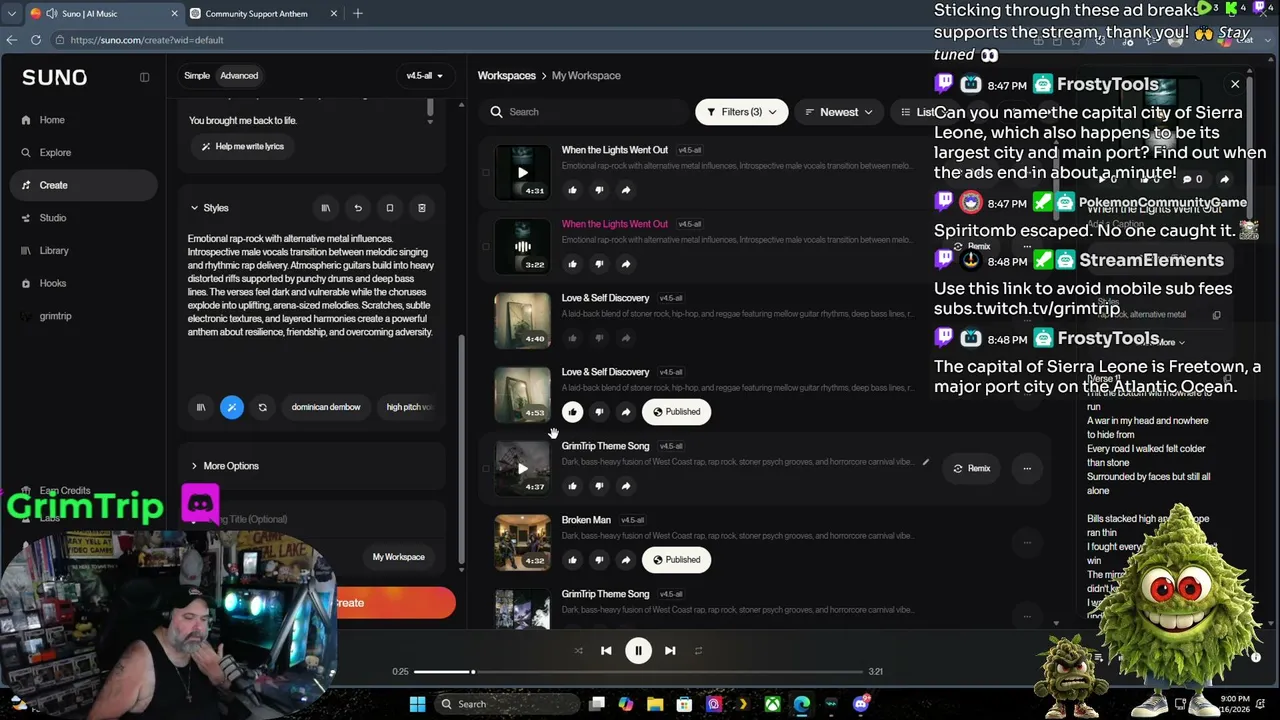Click the workspace Search field
Viewport: 1280px width, 720px height.
(585, 112)
